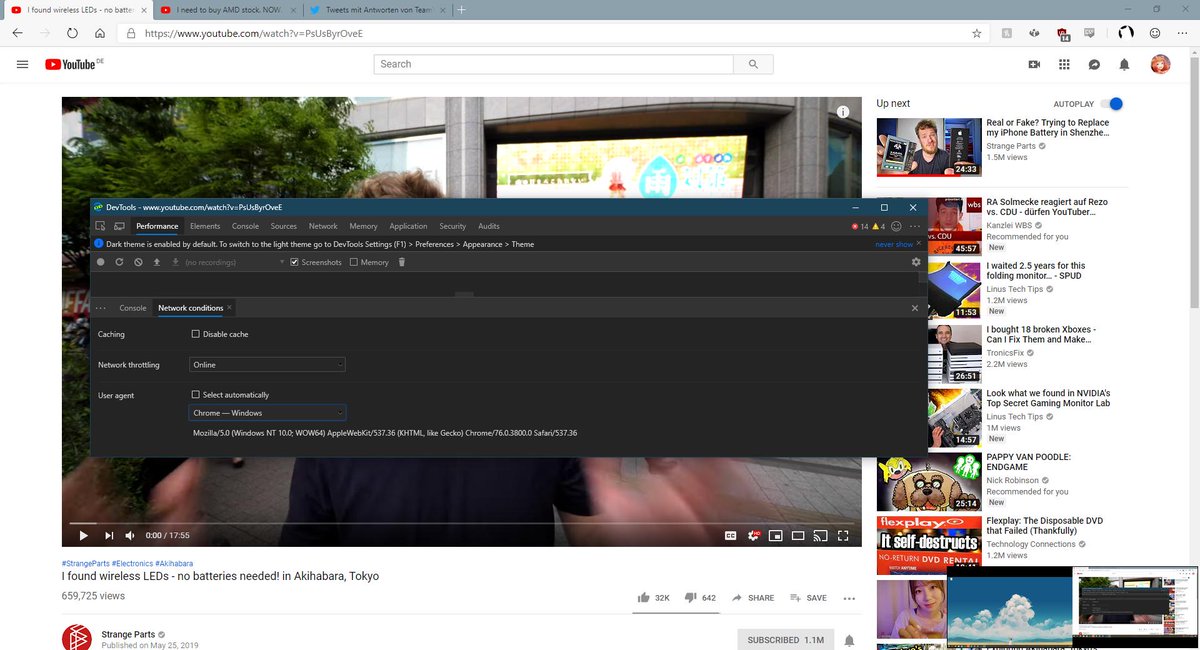Open the Chrome — Windows user agent dropdown
Image resolution: width=1200 pixels, height=650 pixels.
(x=268, y=413)
